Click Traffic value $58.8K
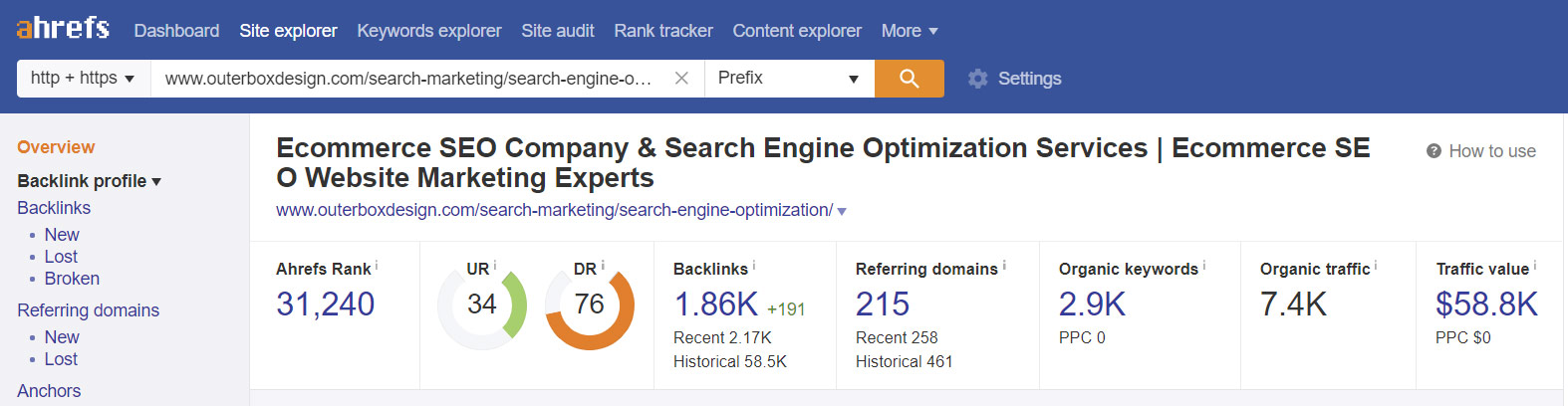The height and width of the screenshot is (406, 1568). click(1486, 304)
